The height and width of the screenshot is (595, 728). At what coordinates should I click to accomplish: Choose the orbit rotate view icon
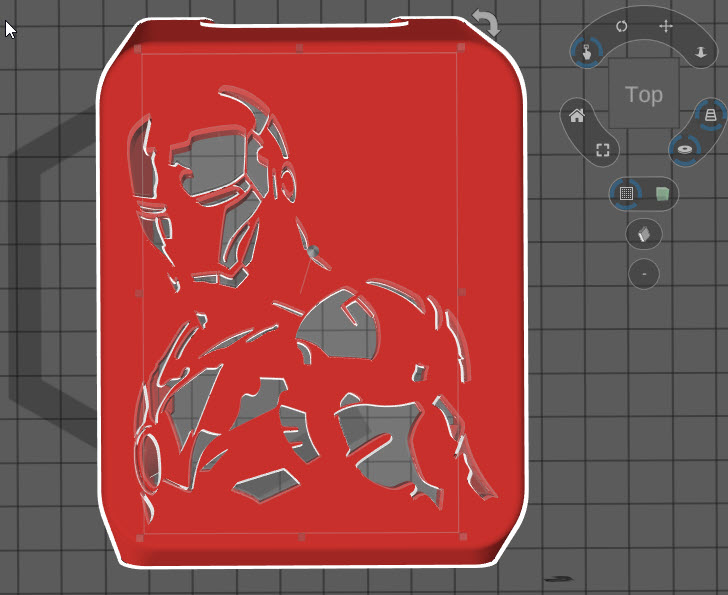(621, 26)
